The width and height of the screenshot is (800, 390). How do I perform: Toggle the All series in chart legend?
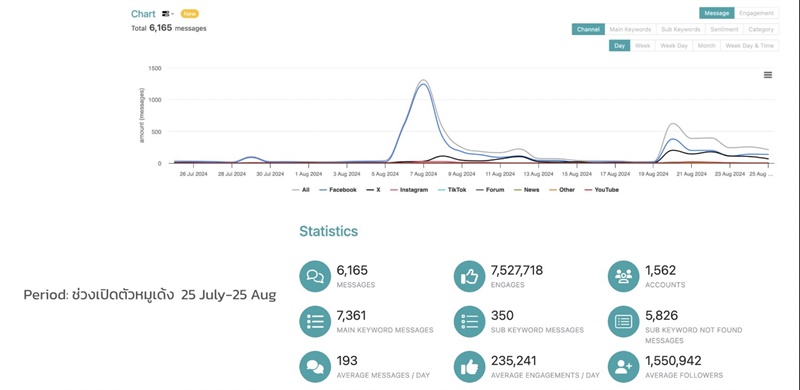tap(301, 190)
